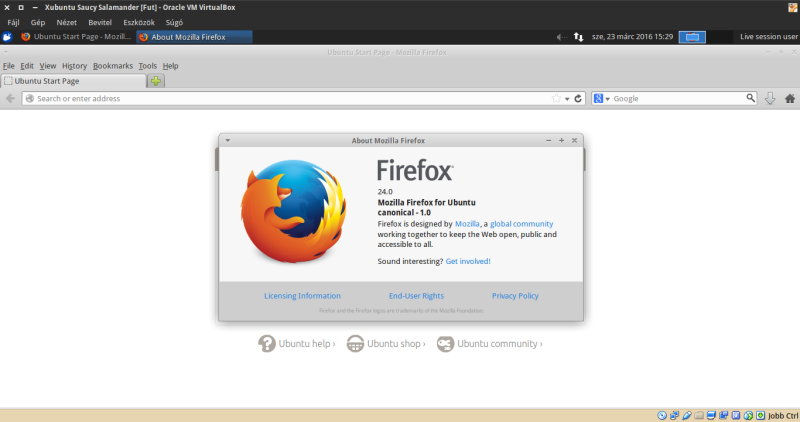The width and height of the screenshot is (800, 422).
Task: Open the Live session user menu
Action: click(769, 37)
